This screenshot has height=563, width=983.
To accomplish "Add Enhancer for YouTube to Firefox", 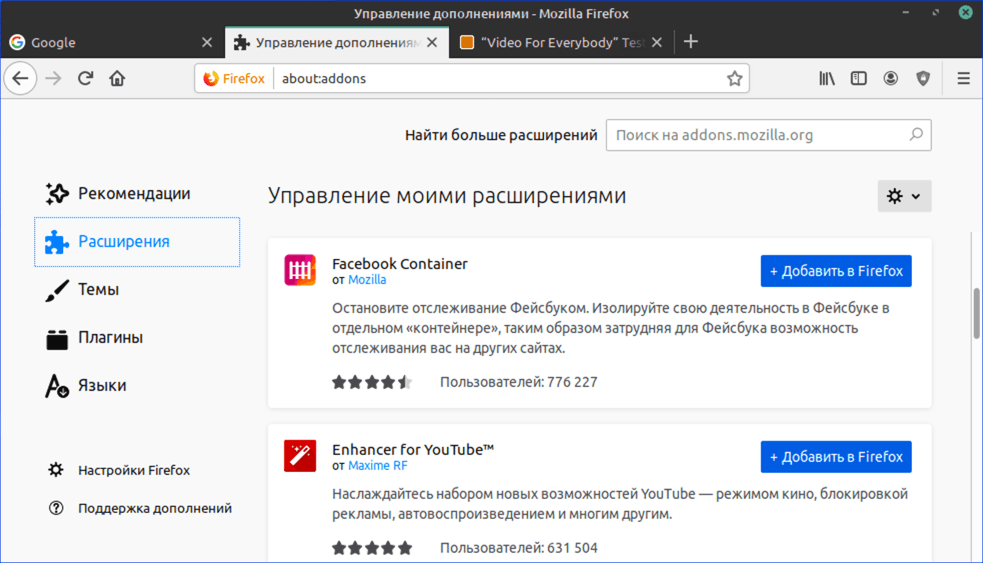I will [x=836, y=457].
